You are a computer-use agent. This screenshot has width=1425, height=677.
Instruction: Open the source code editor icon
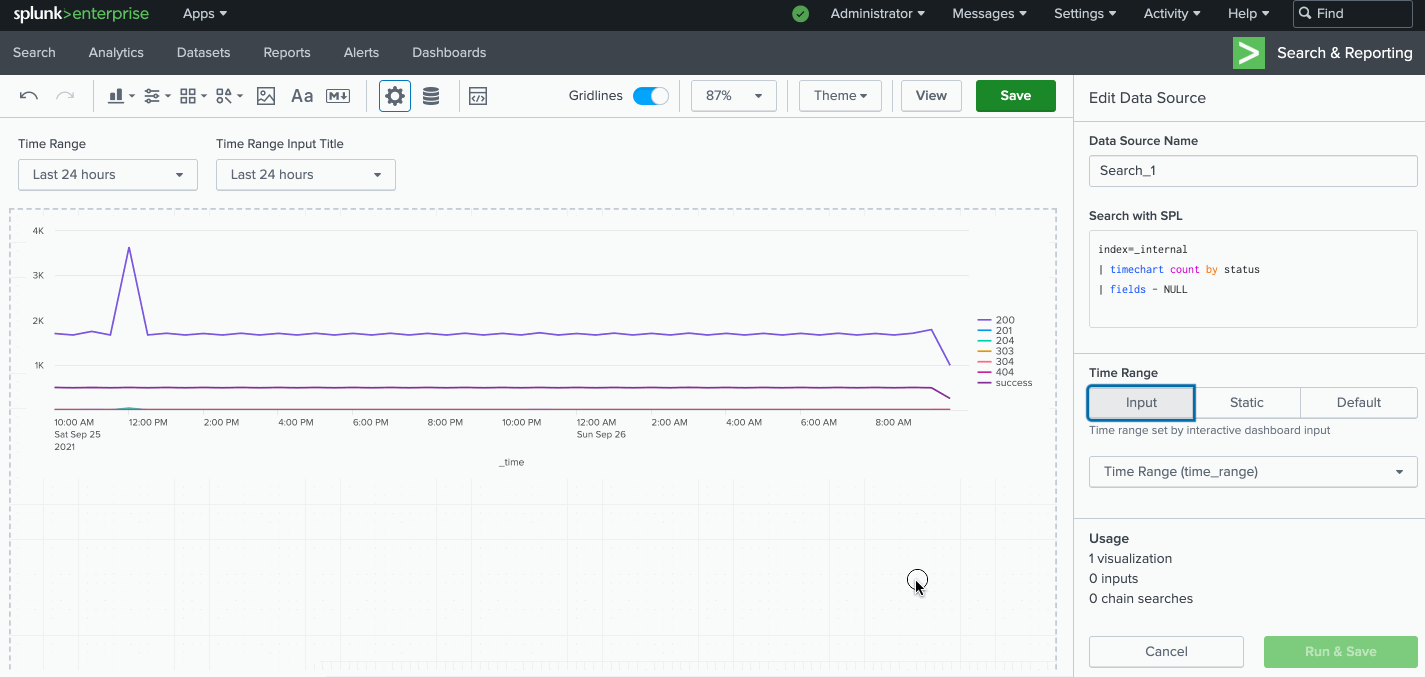478,96
